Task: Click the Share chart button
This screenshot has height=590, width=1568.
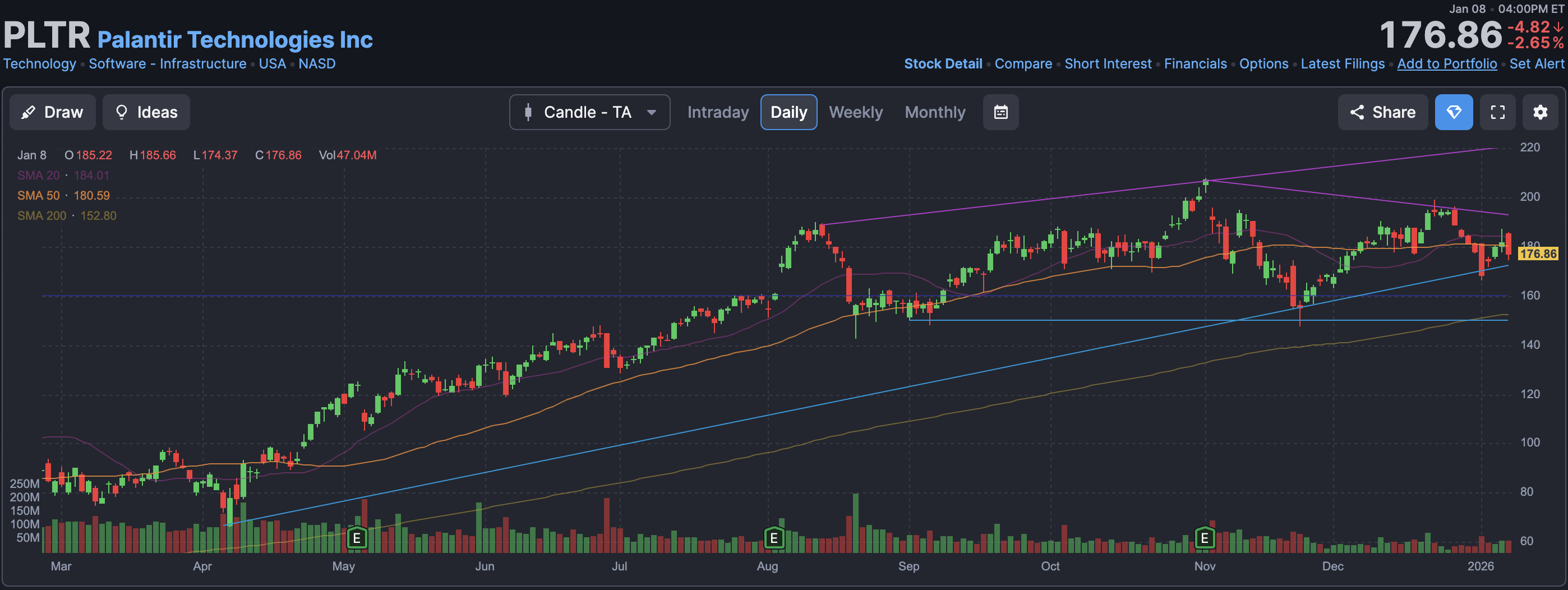Action: pyautogui.click(x=1382, y=112)
